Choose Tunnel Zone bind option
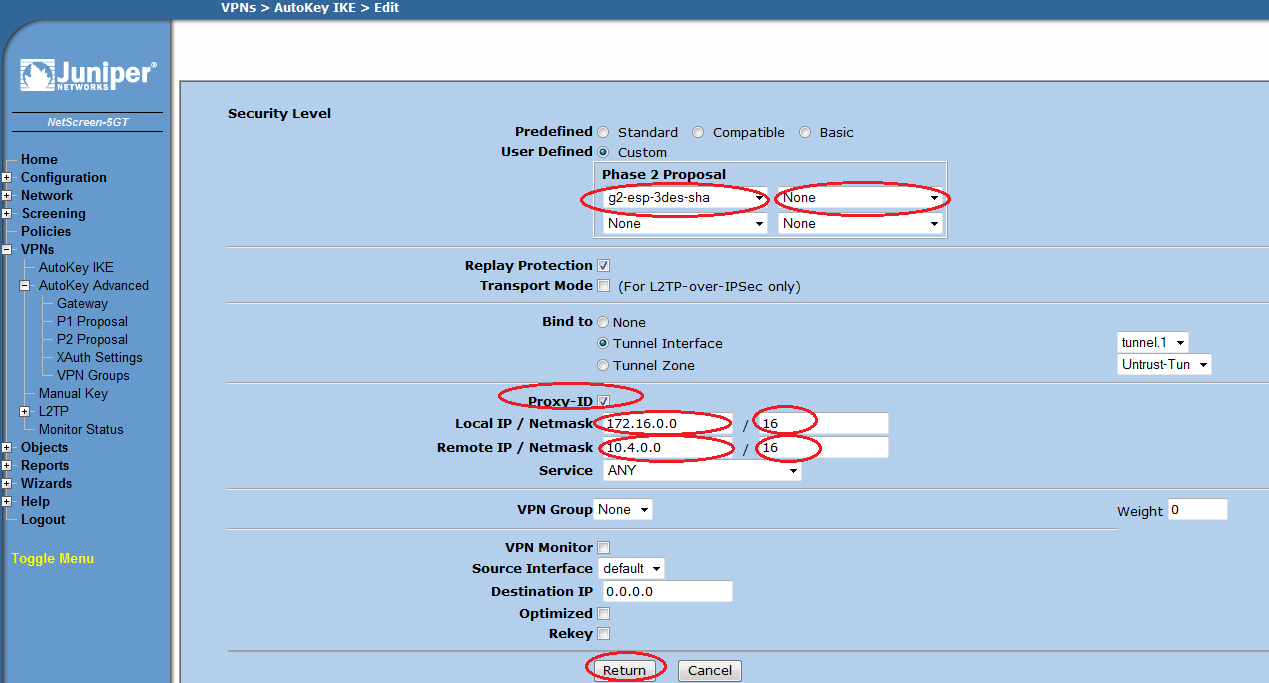 [603, 366]
